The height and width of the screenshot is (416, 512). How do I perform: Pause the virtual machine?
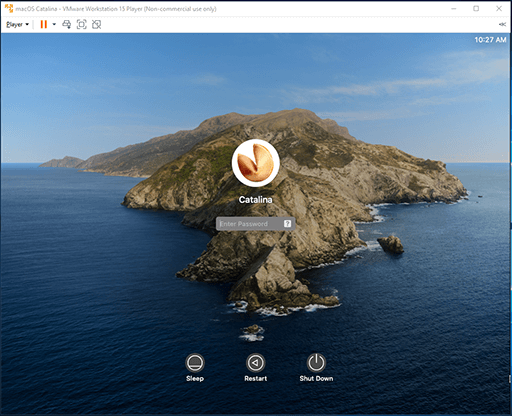click(44, 24)
